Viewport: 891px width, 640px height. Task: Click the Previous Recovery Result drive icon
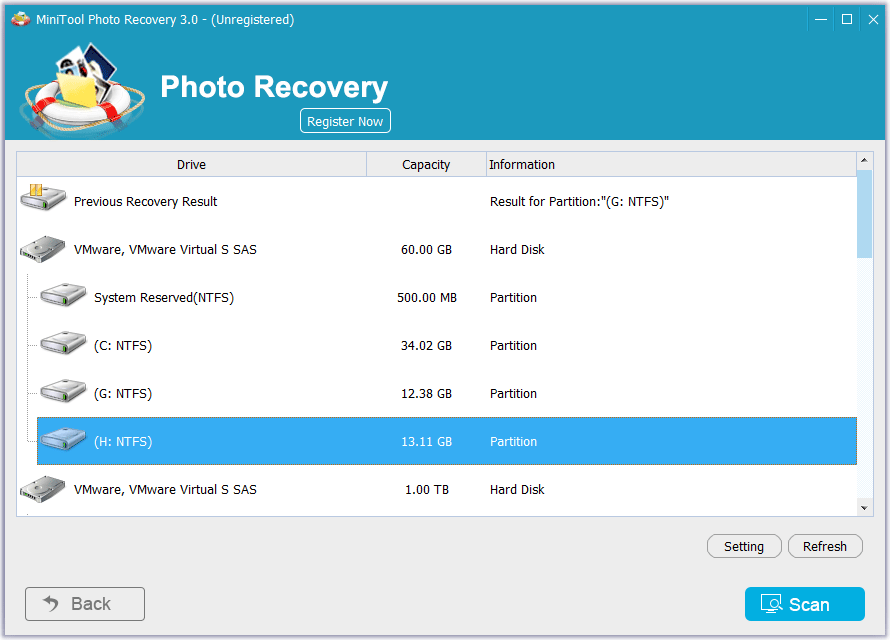coord(43,197)
